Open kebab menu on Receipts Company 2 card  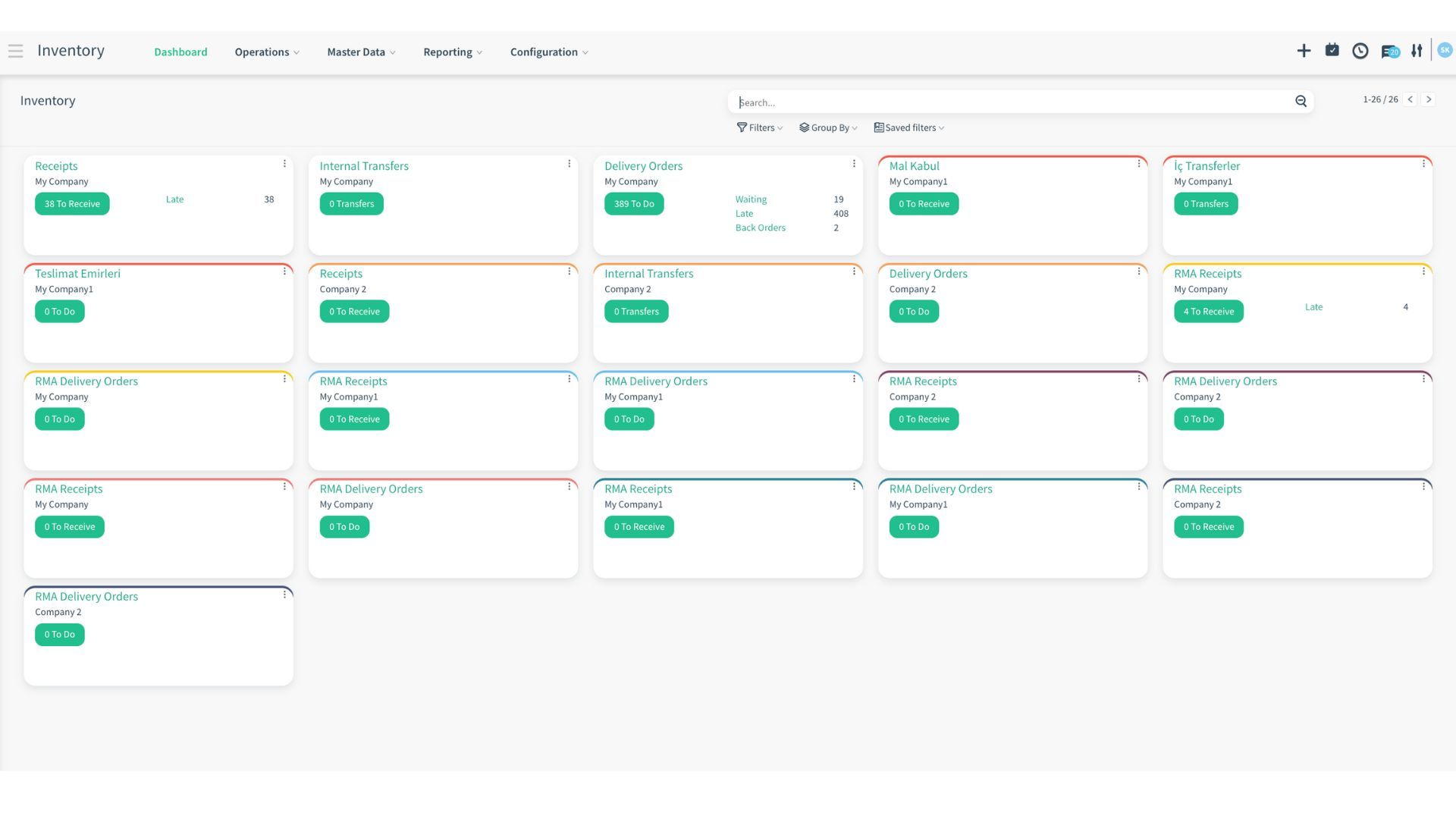point(570,271)
